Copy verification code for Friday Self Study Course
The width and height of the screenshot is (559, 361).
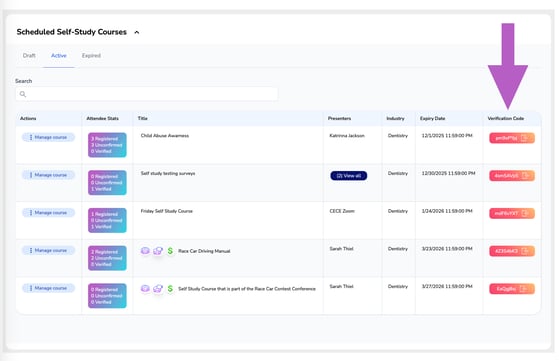click(512, 213)
